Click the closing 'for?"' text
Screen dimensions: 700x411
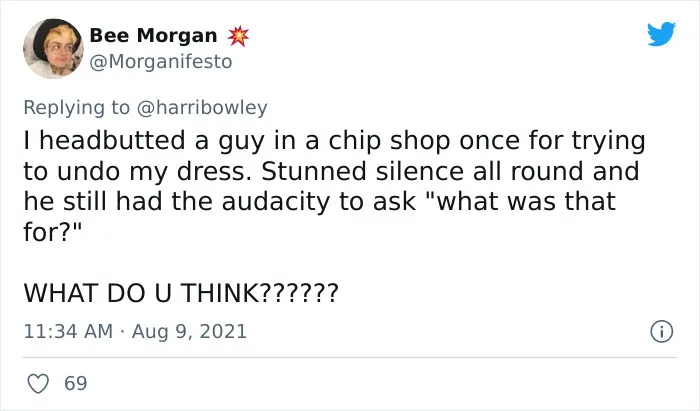[53, 232]
